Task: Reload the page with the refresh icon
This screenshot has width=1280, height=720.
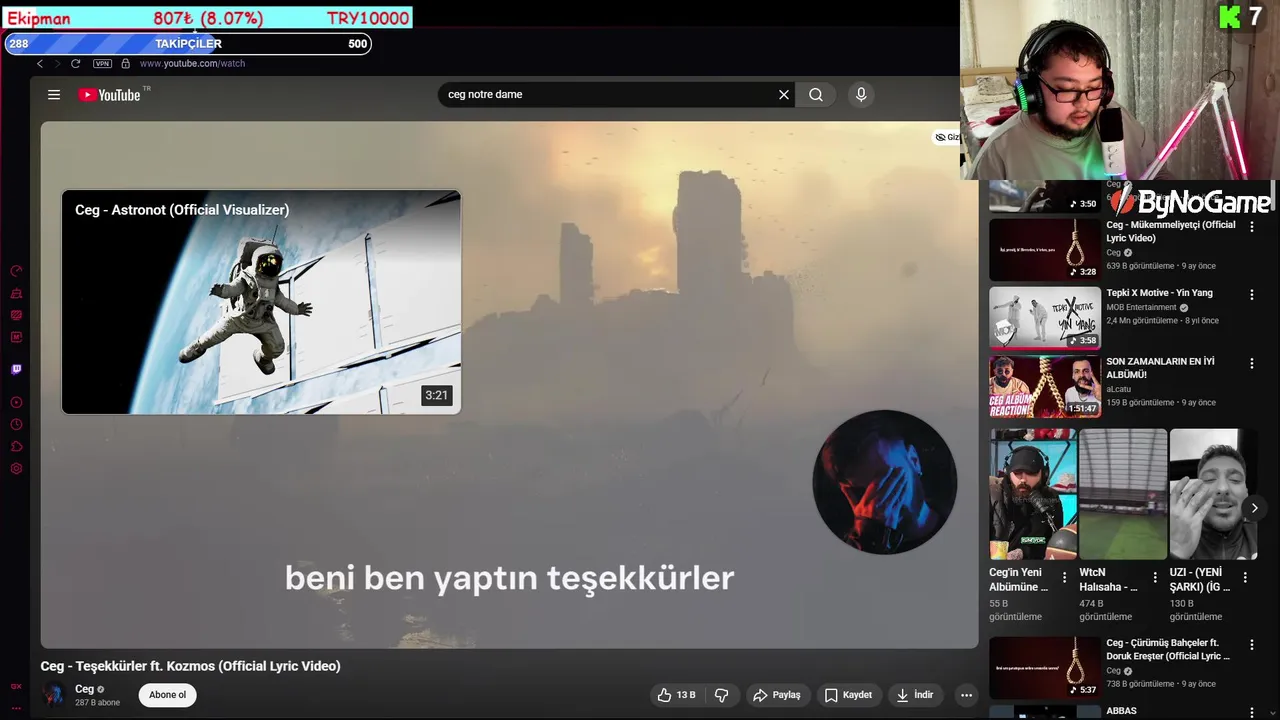Action: (75, 64)
